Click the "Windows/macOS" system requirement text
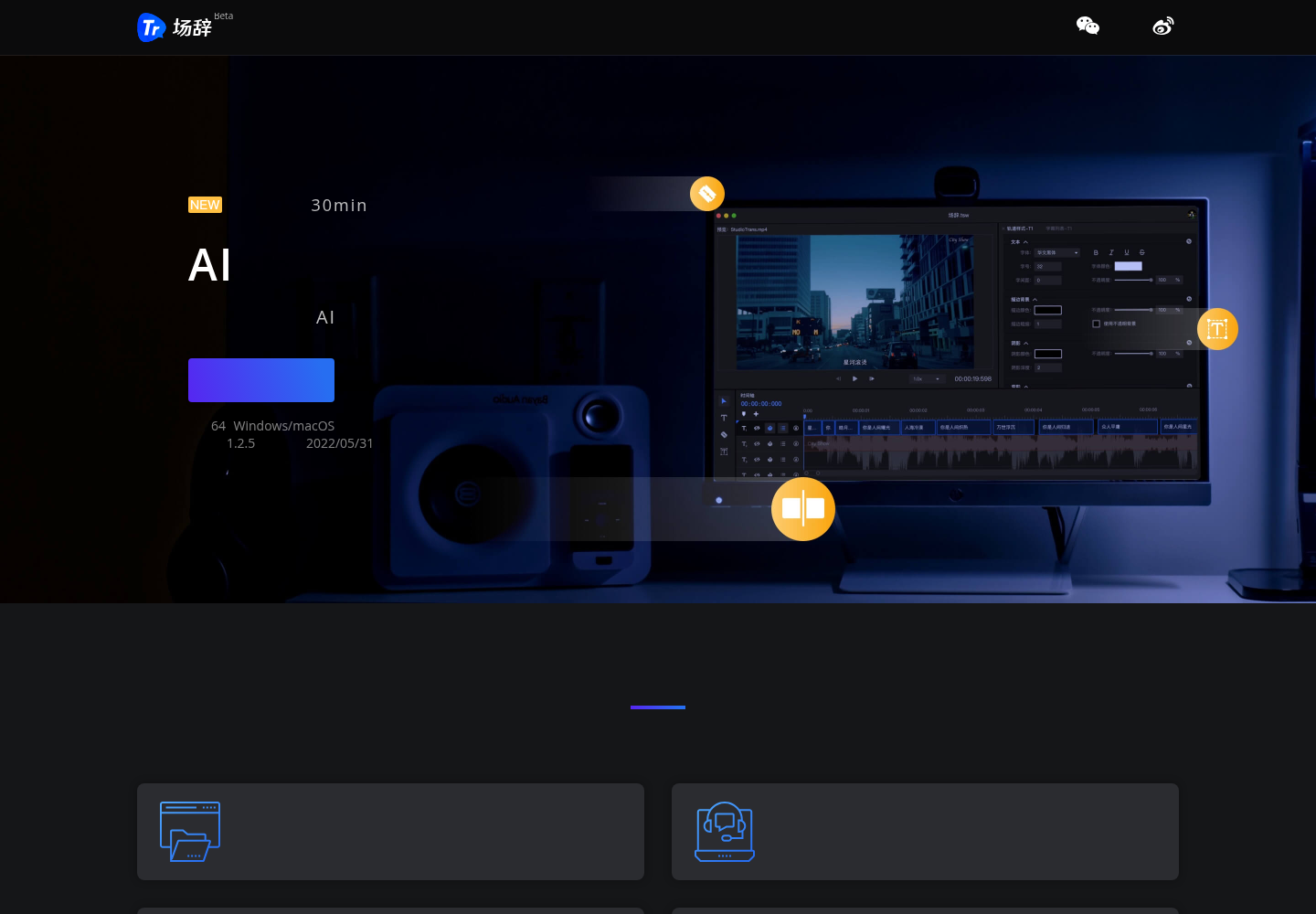The width and height of the screenshot is (1316, 914). (x=284, y=426)
